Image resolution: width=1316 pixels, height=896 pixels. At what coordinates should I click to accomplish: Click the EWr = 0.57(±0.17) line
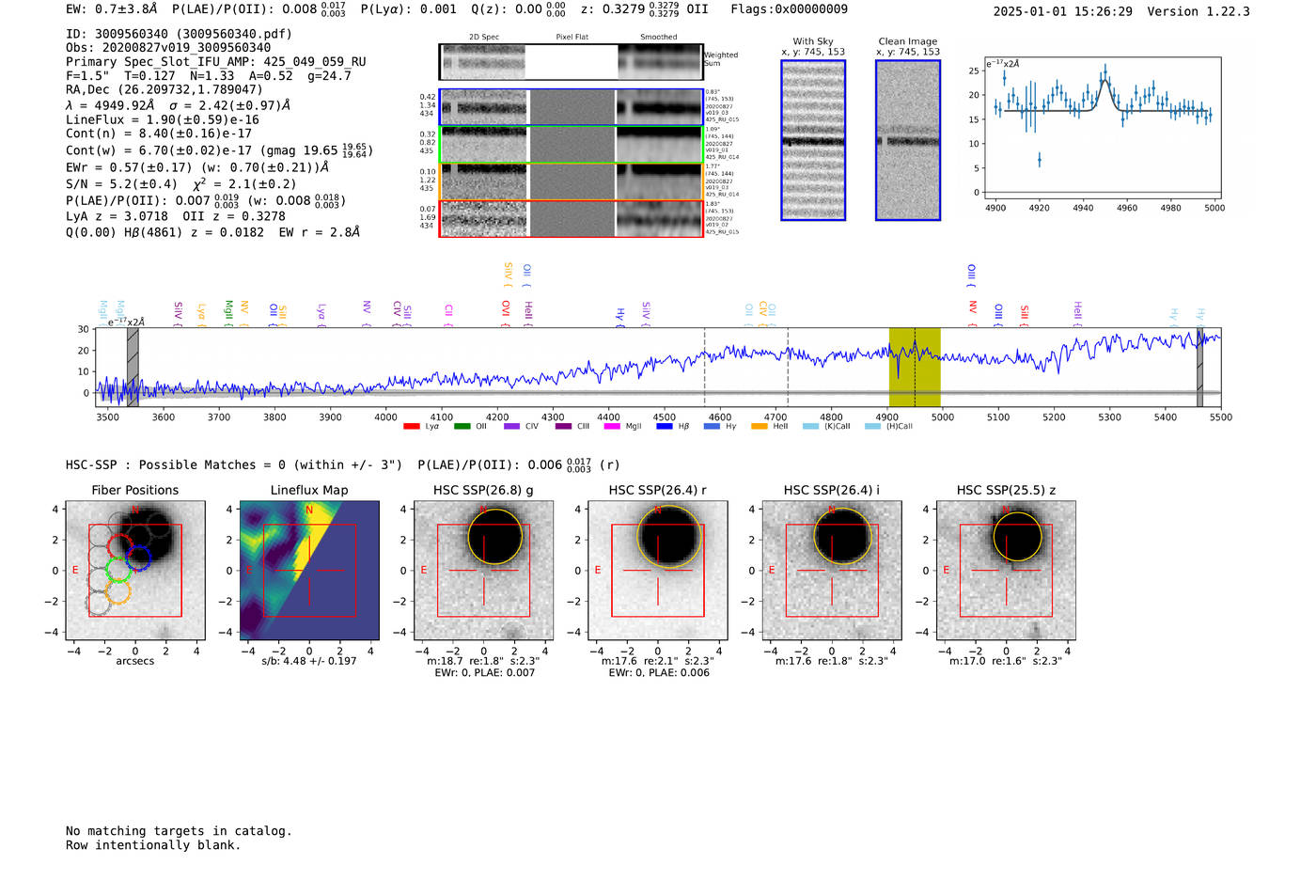[x=197, y=167]
